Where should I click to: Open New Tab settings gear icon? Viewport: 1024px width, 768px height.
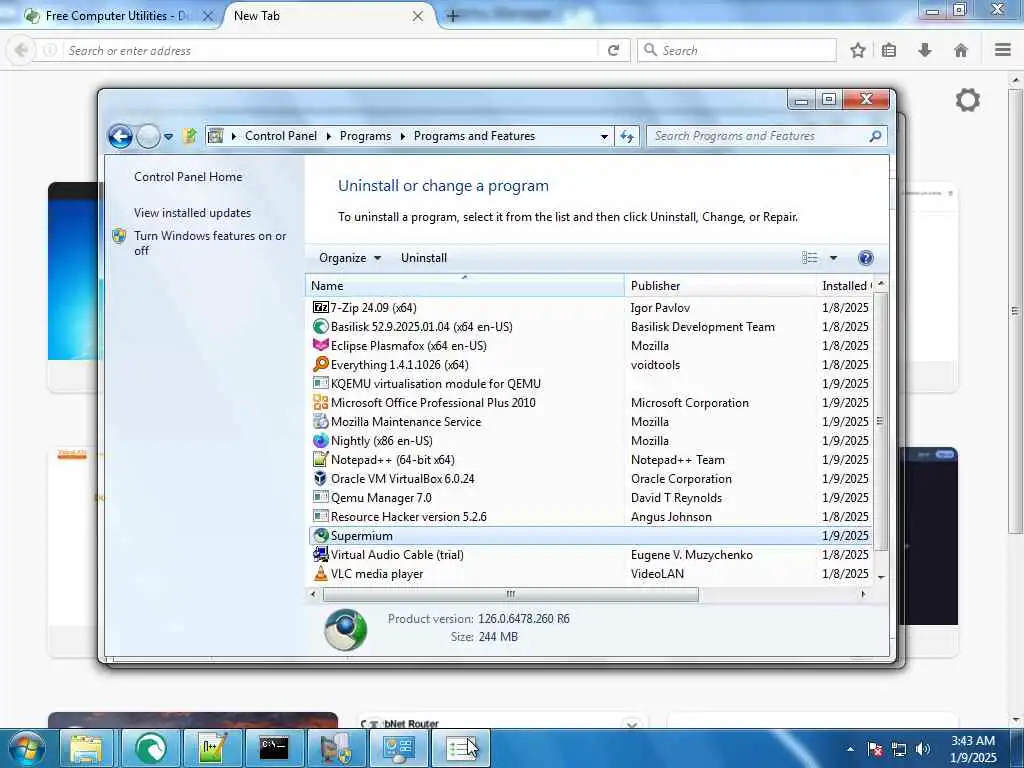click(967, 100)
